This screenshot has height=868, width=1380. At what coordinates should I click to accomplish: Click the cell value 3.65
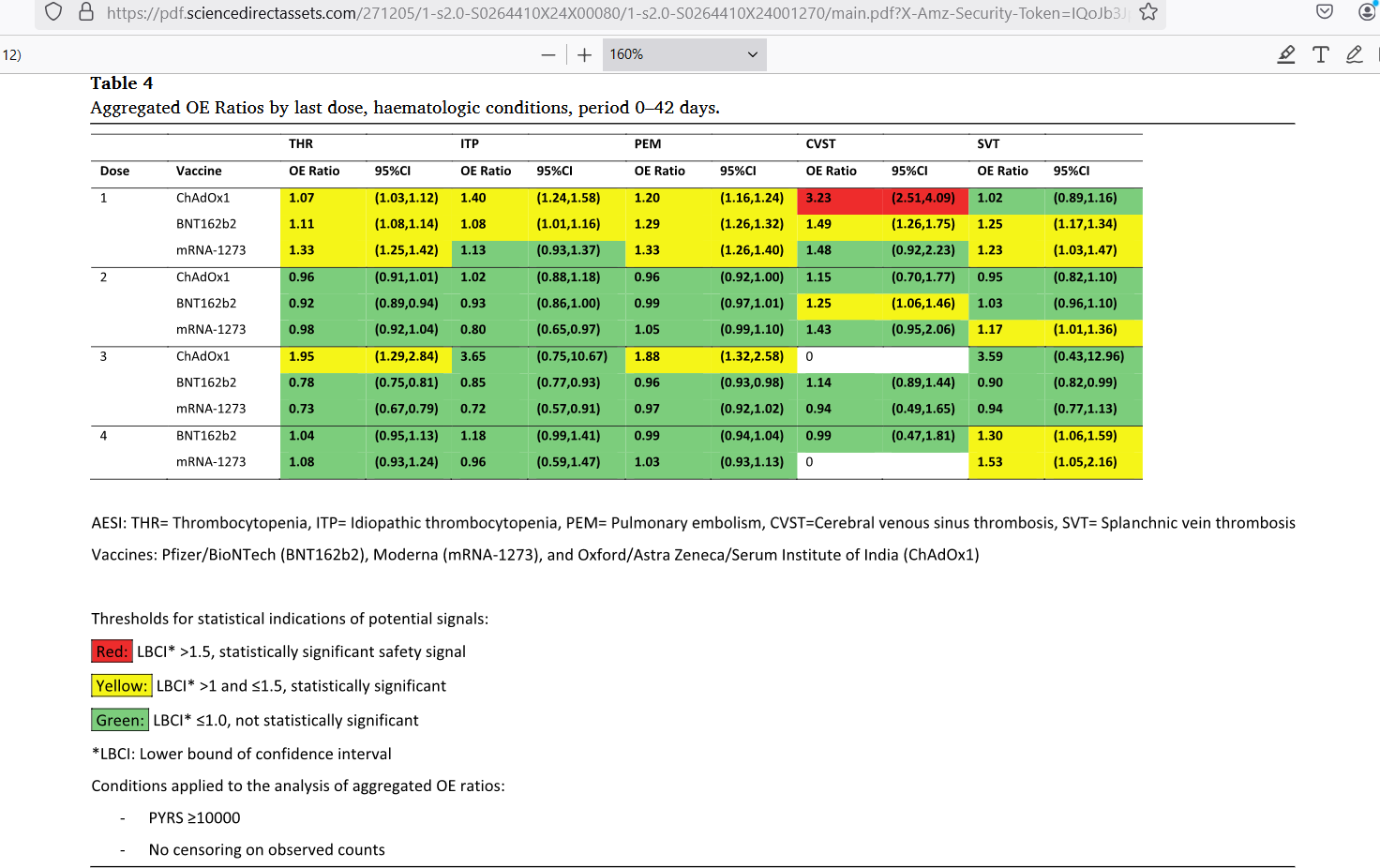(x=473, y=356)
